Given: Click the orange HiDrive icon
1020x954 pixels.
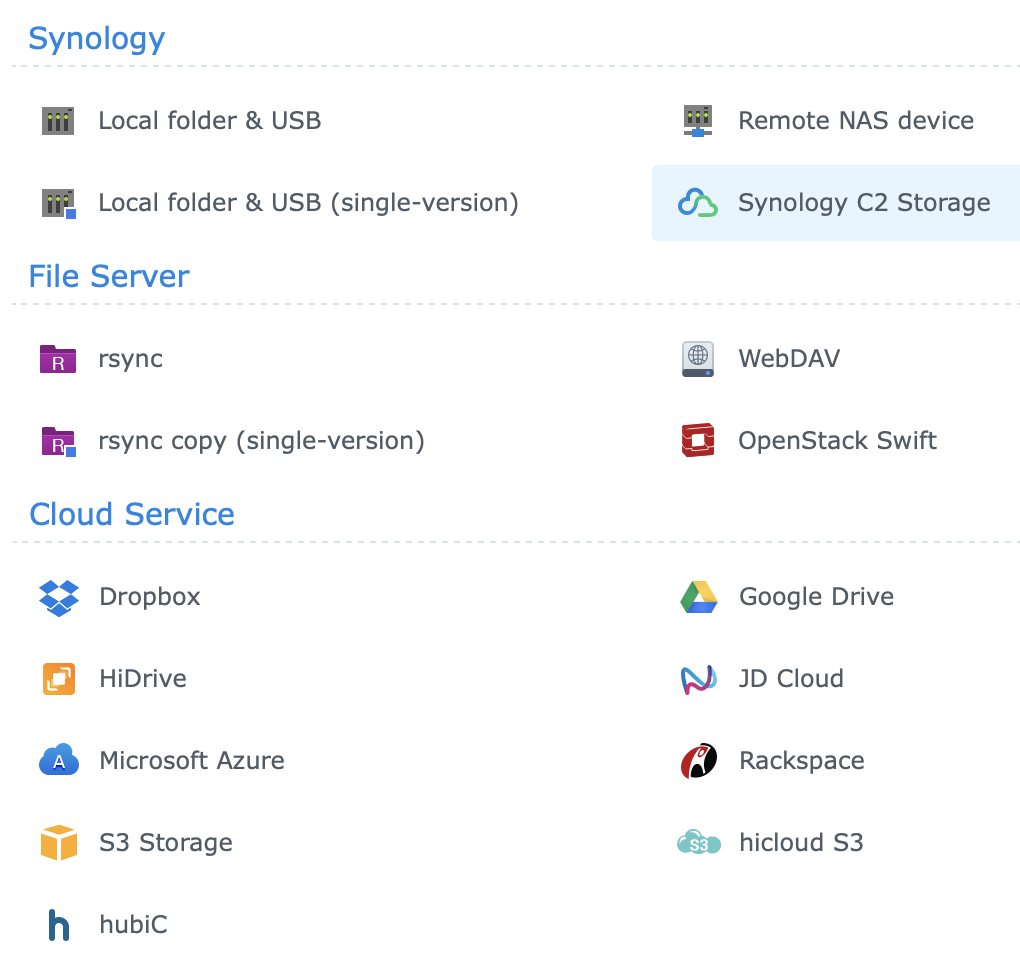Looking at the screenshot, I should [x=58, y=679].
